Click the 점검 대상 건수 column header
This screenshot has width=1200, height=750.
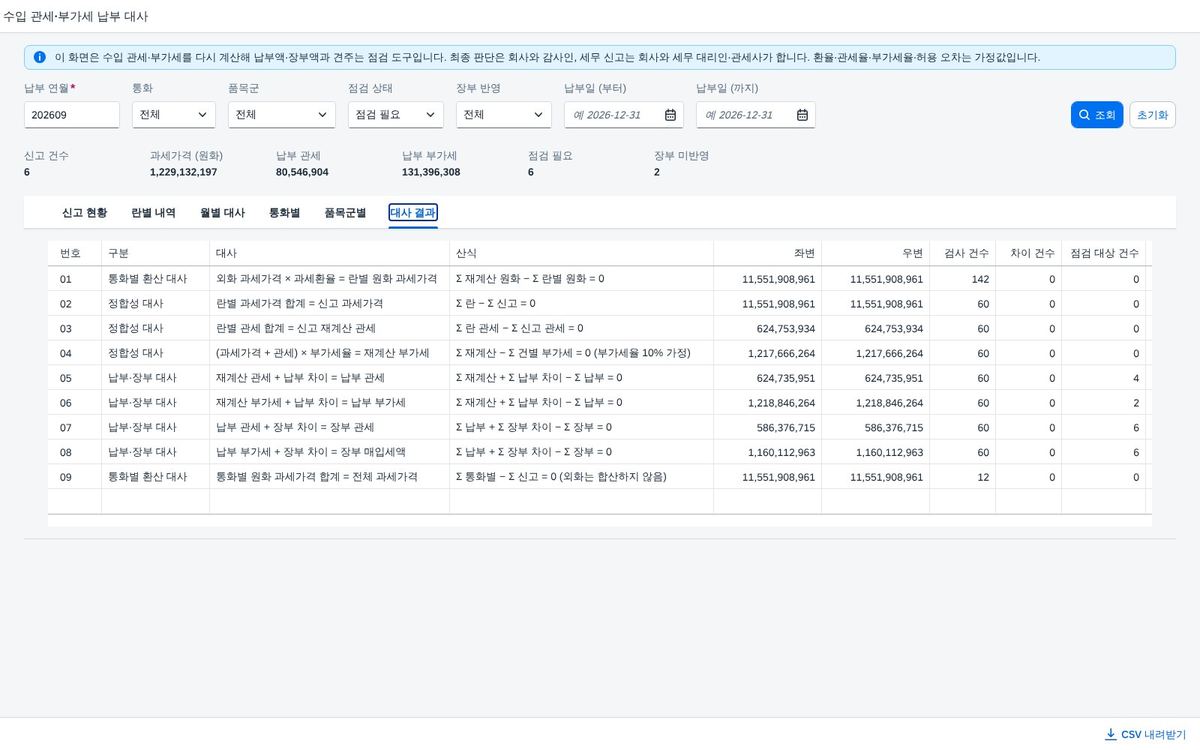1104,253
